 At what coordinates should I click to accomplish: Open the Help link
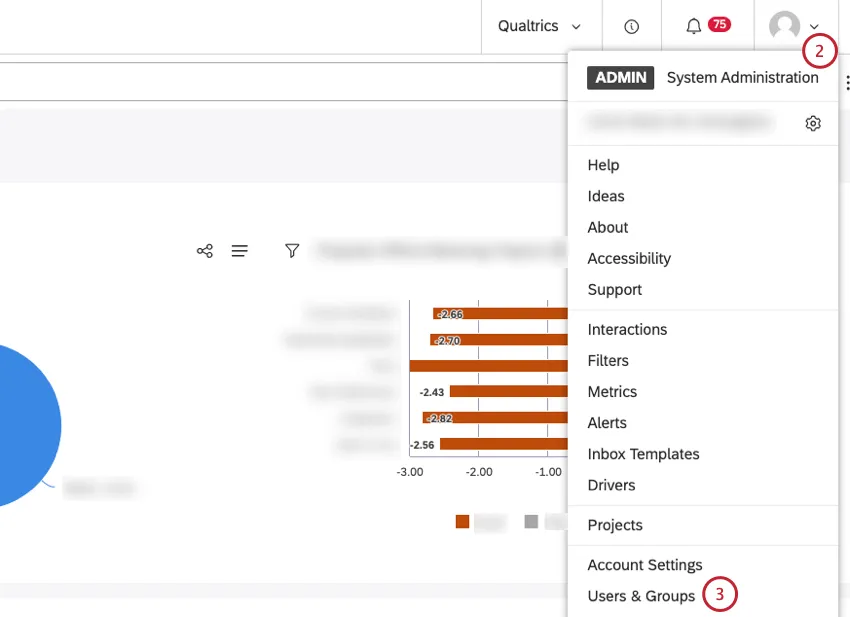click(x=603, y=164)
